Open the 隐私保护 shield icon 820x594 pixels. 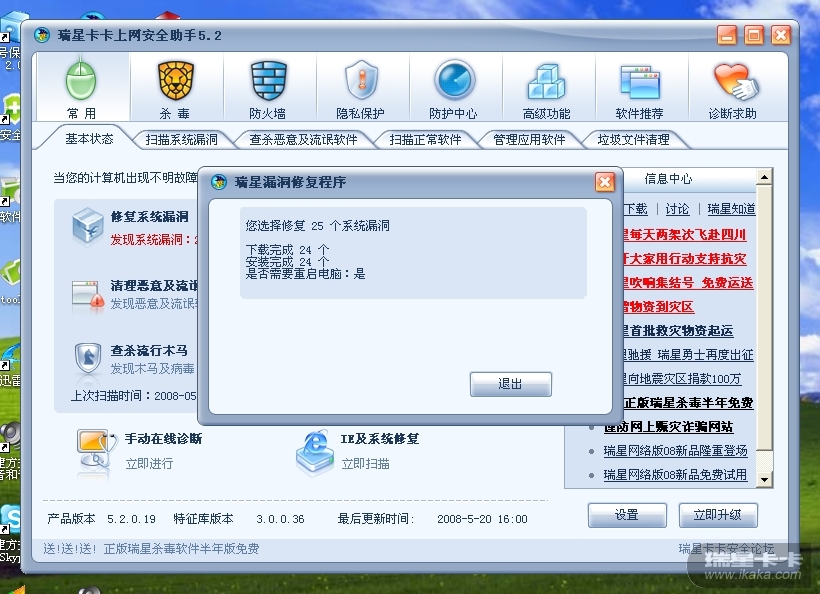click(361, 80)
